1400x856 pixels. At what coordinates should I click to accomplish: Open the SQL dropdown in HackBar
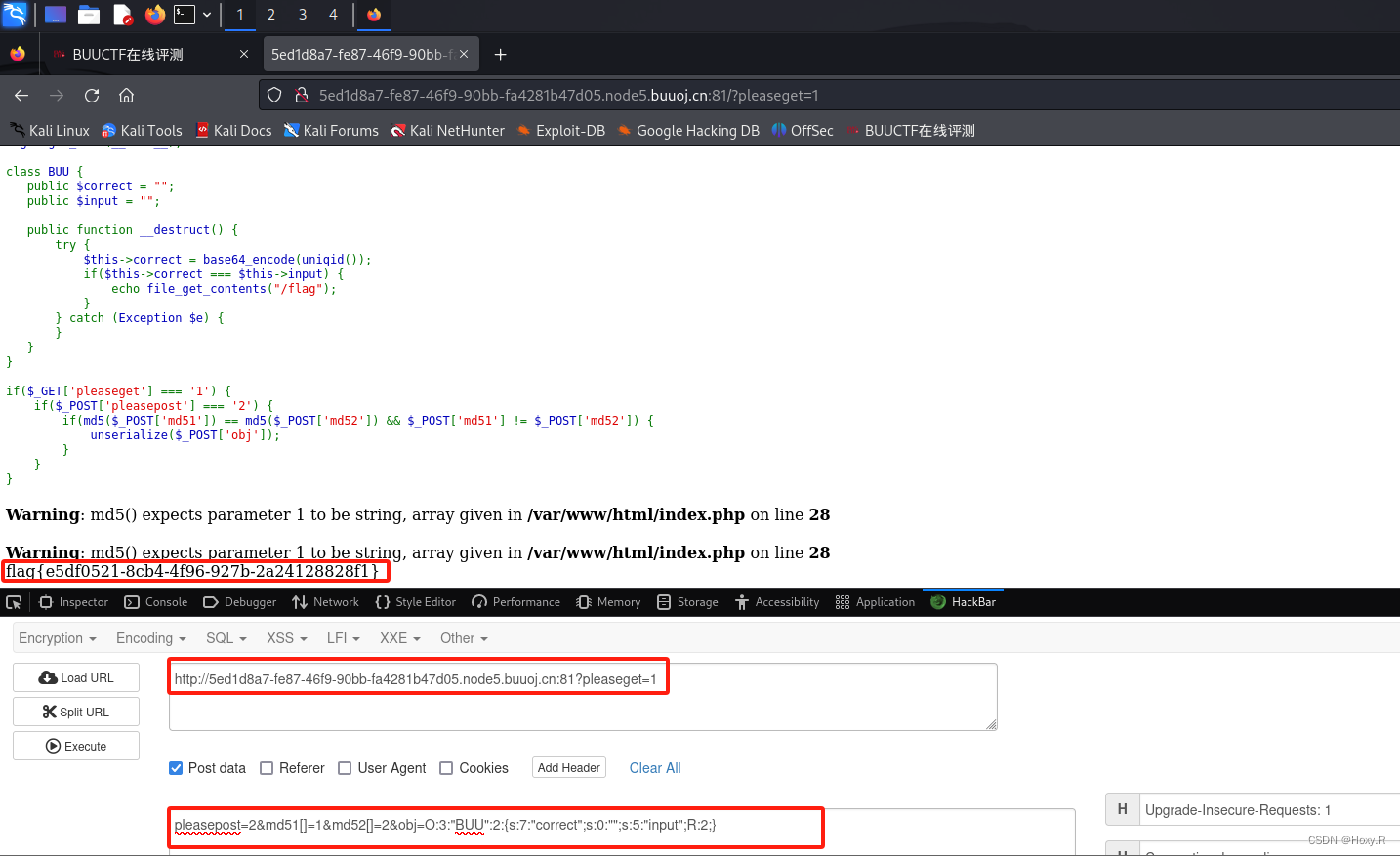coord(226,638)
